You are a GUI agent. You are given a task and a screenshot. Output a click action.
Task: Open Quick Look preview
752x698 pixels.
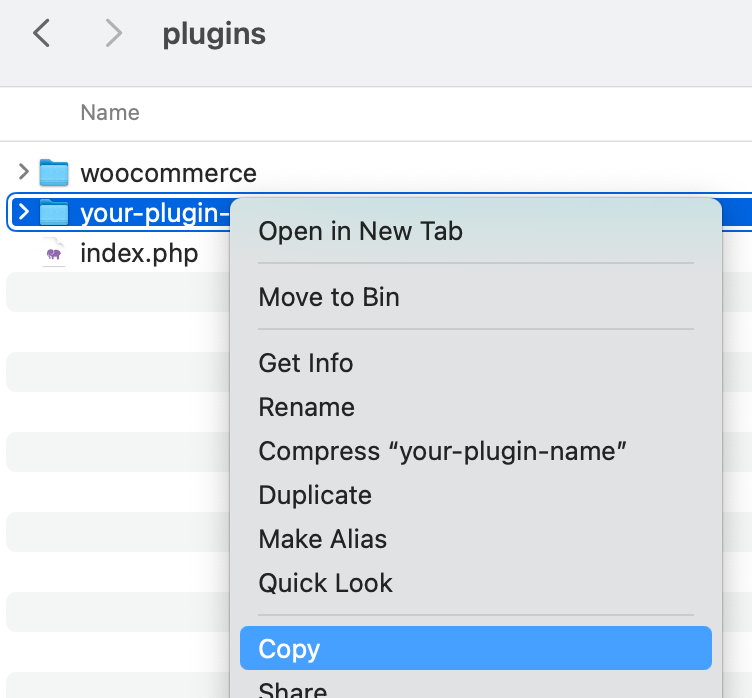click(325, 583)
